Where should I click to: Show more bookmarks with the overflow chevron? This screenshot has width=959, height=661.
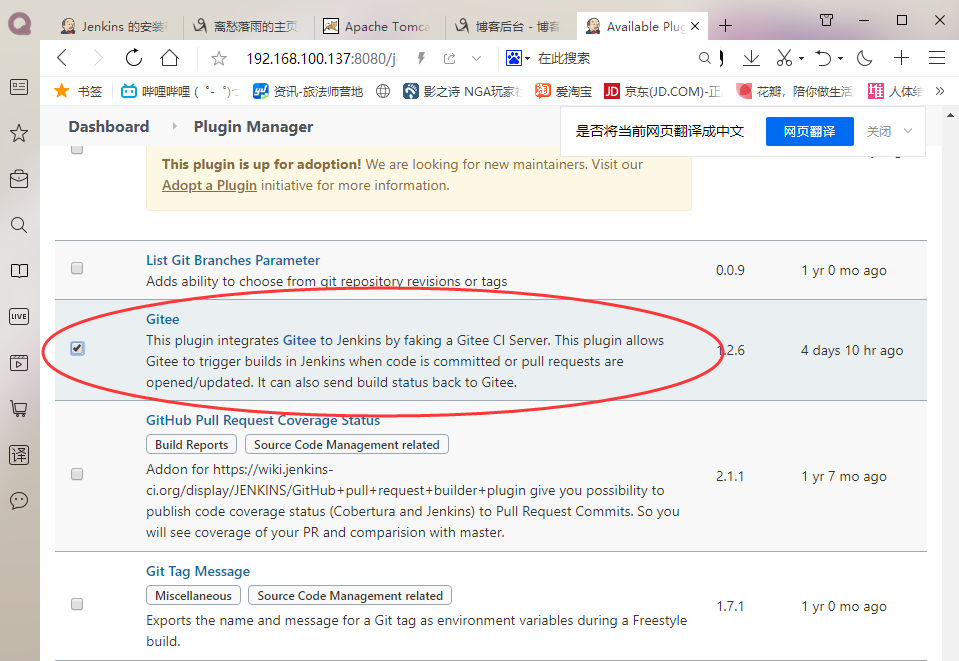pos(940,92)
